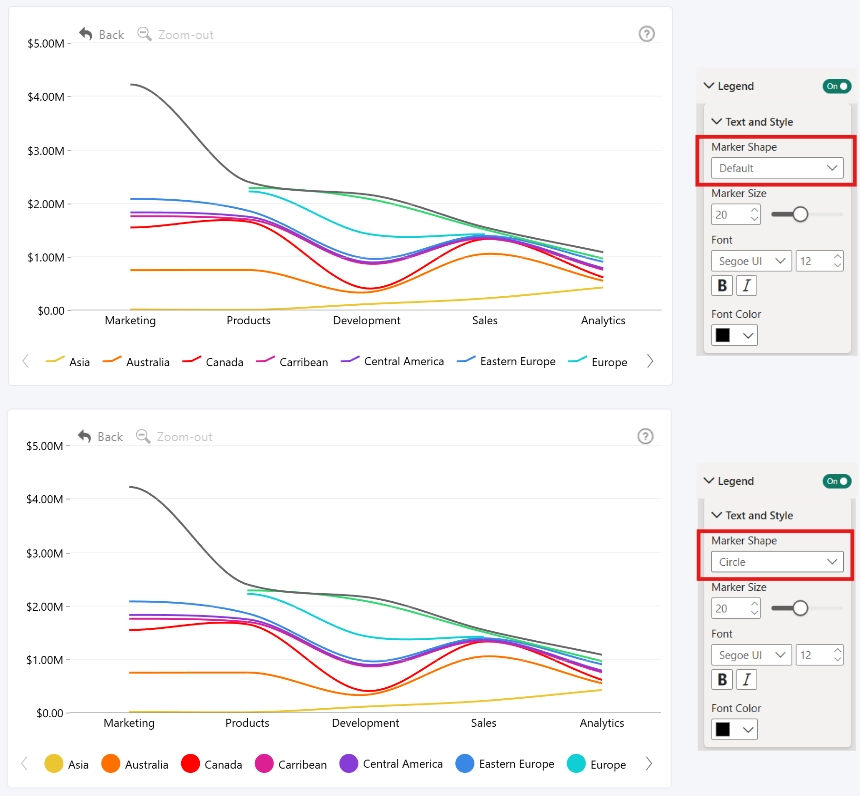Toggle Bold in the lower format panel
860x796 pixels.
tap(722, 680)
